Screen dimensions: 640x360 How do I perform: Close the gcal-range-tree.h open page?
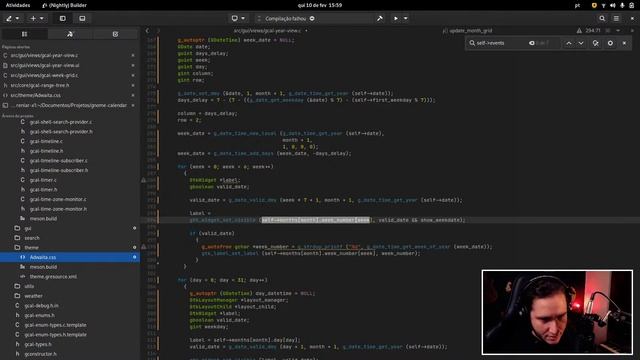(133, 85)
